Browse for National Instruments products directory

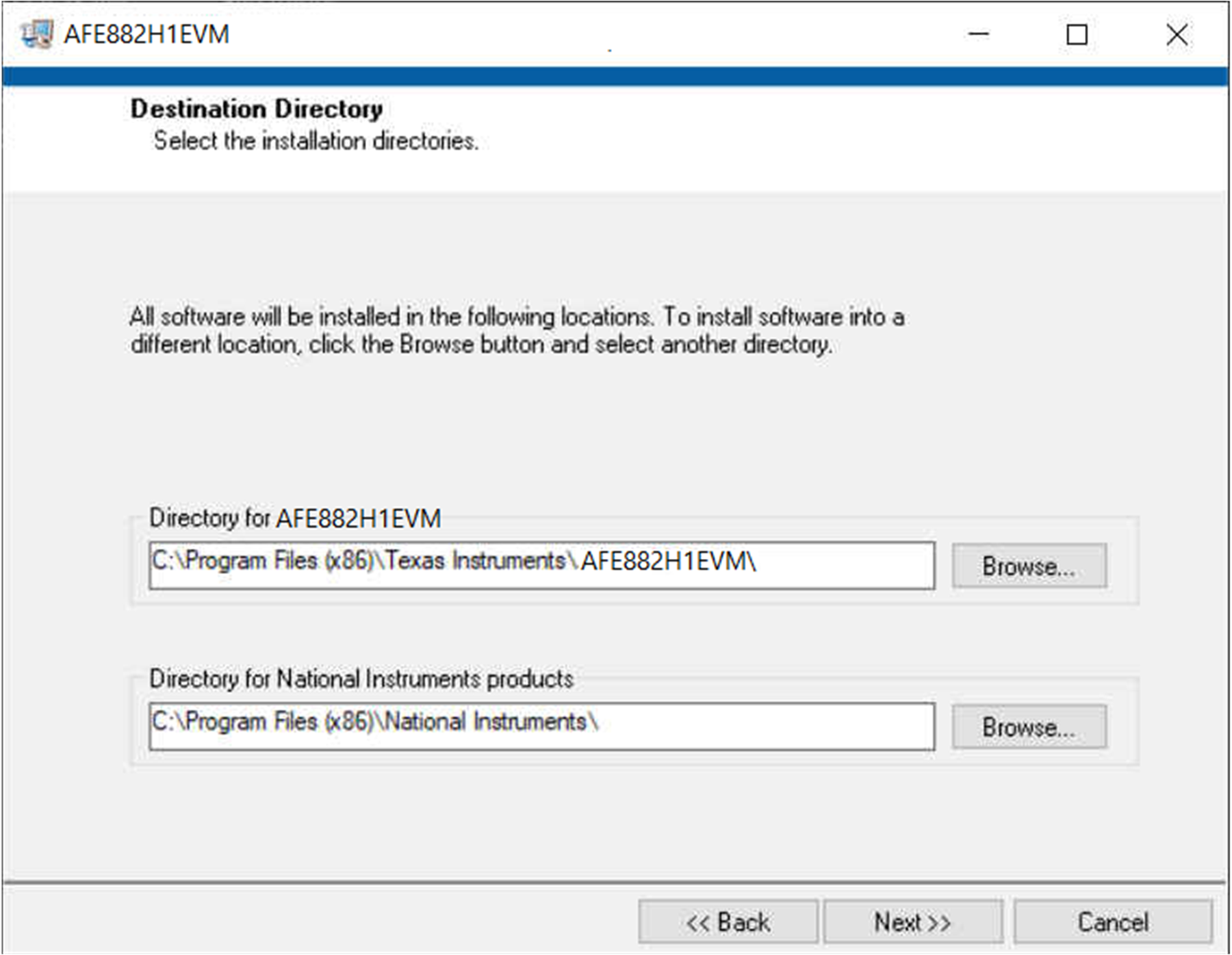point(1028,726)
